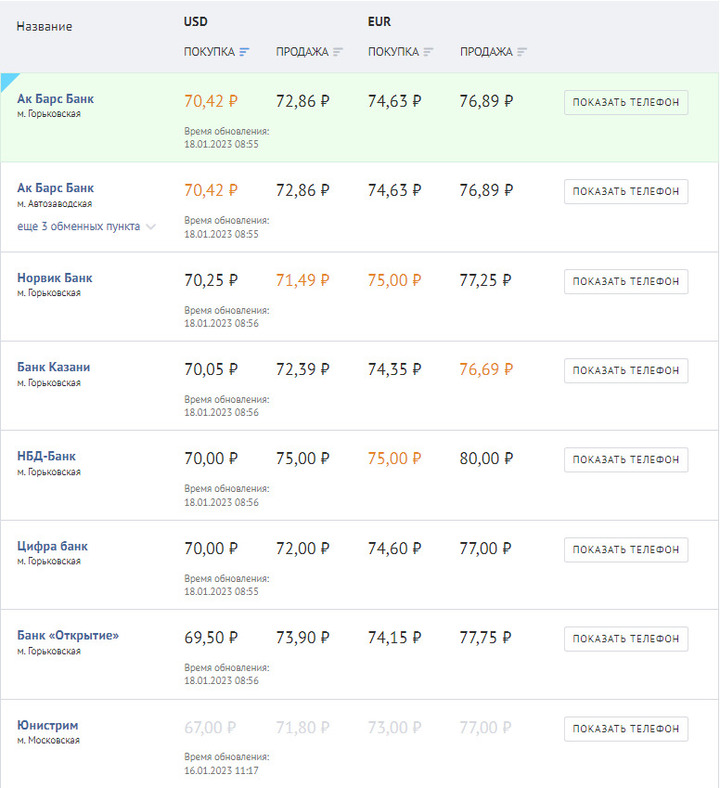The height and width of the screenshot is (788, 720).
Task: Click sort icon next to EUR Продажа
Action: pos(522,52)
